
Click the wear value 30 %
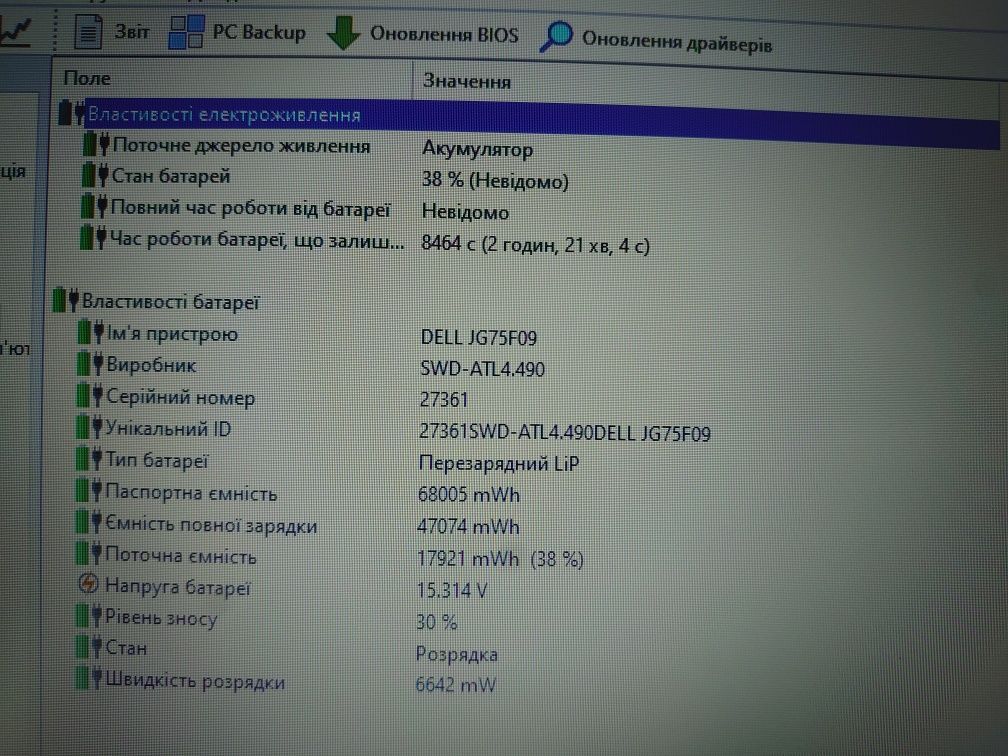tap(436, 622)
